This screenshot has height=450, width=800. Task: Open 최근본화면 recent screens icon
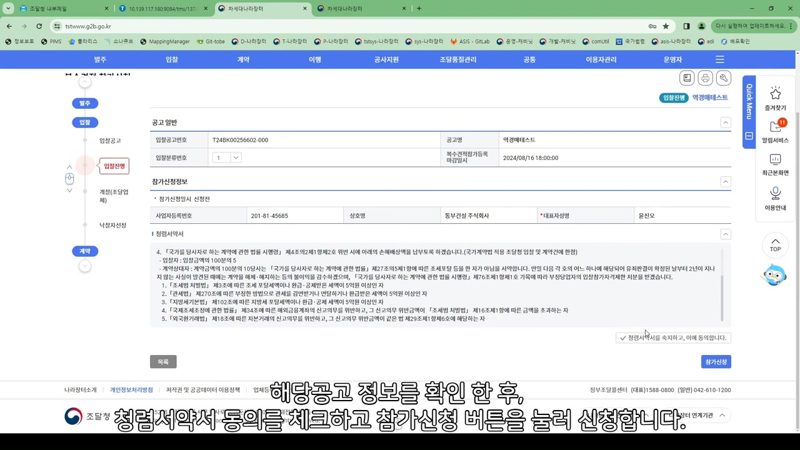(775, 160)
